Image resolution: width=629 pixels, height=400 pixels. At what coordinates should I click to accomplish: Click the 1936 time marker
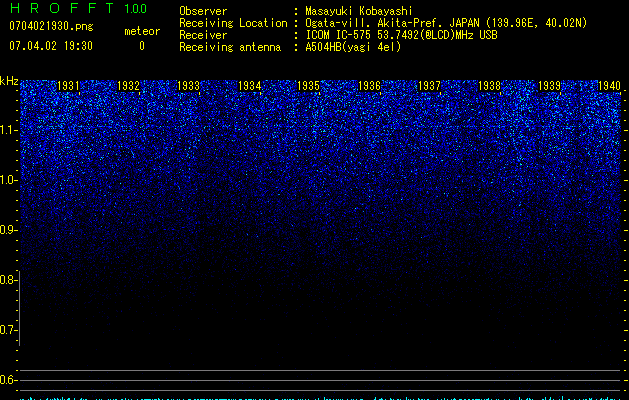tap(369, 85)
